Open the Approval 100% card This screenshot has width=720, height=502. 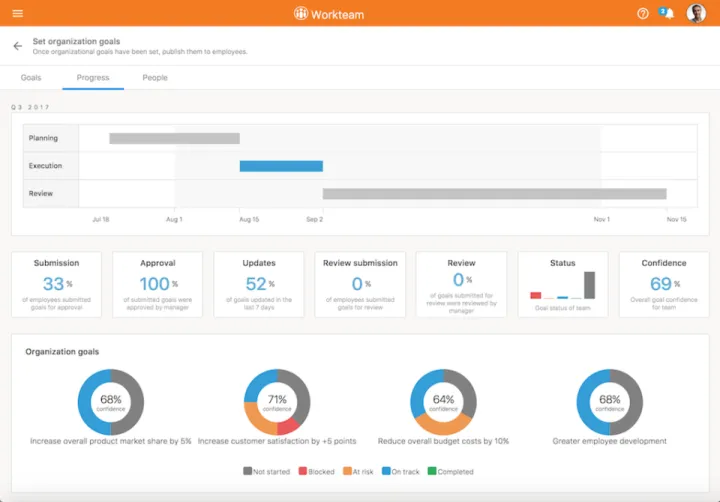[x=158, y=285]
